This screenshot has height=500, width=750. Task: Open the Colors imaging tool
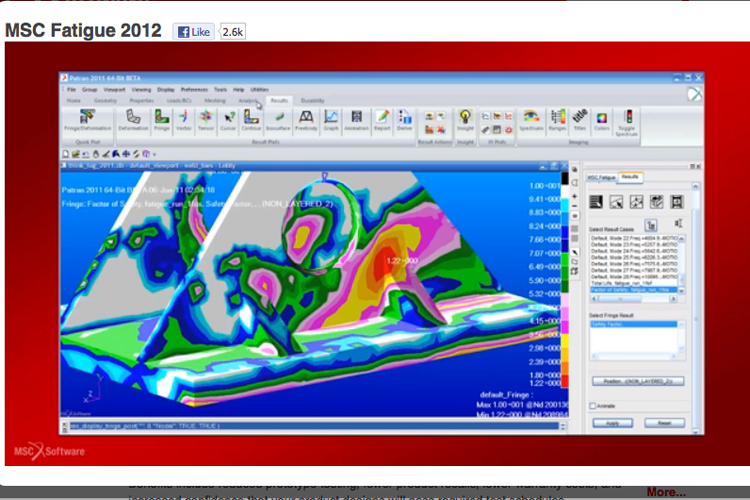602,121
